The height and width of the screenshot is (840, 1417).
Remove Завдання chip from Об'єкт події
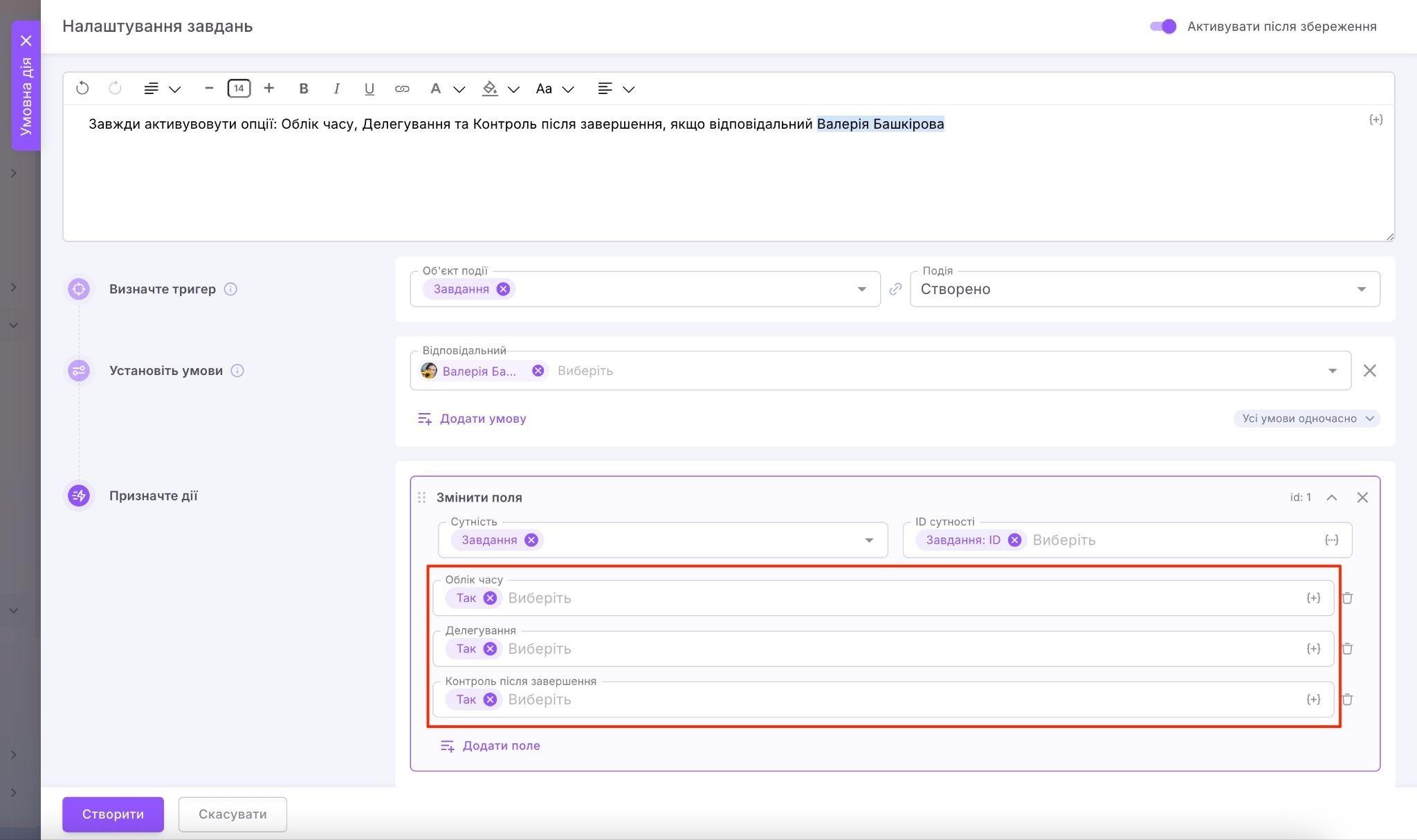[503, 289]
